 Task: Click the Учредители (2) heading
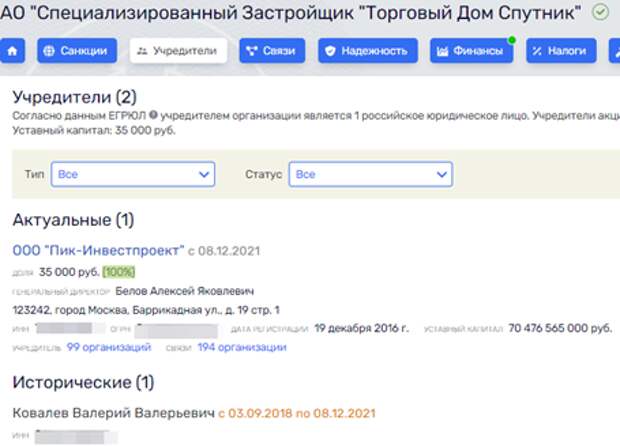click(x=75, y=97)
